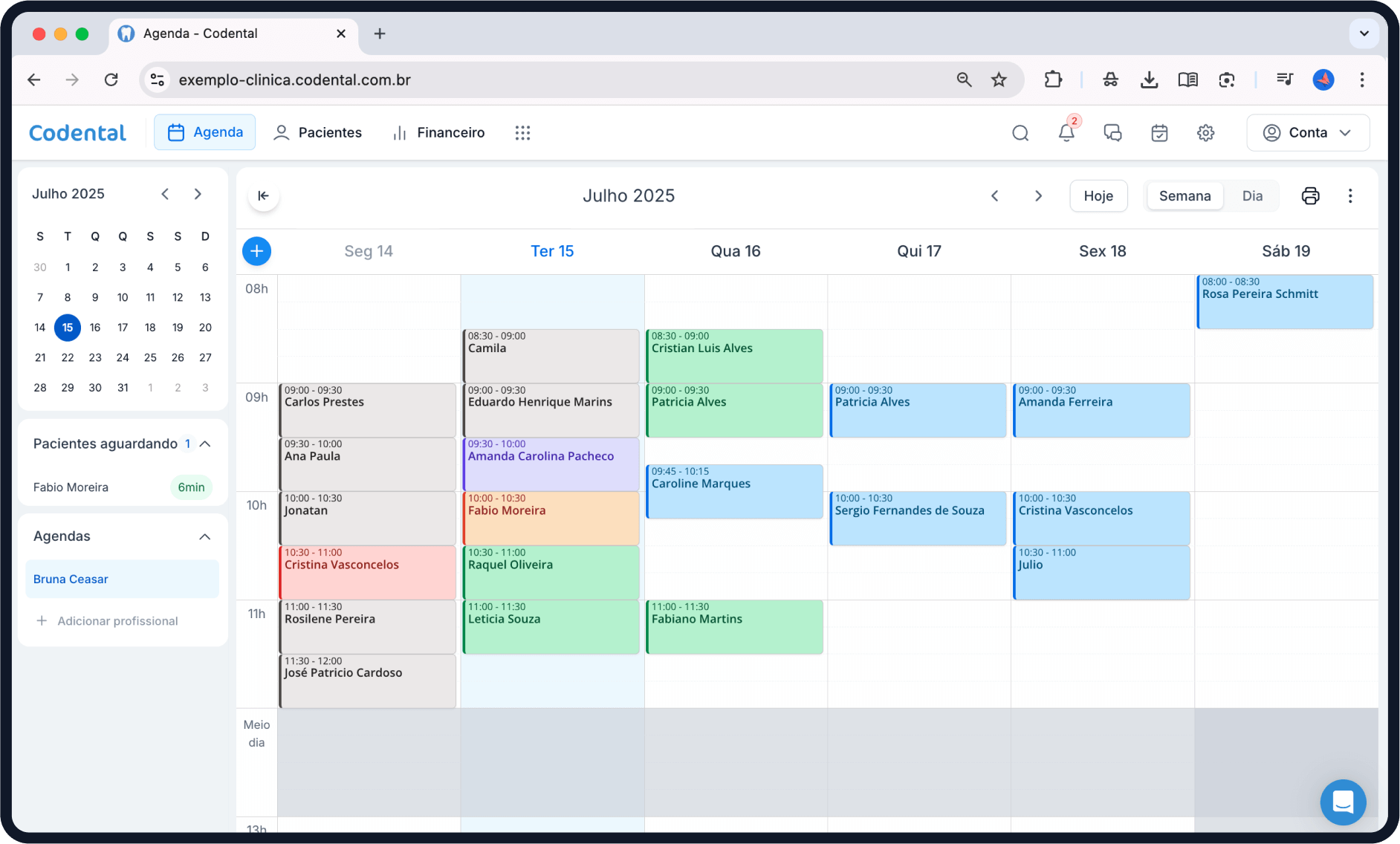1400x844 pixels.
Task: Open the notifications bell
Action: 1066,133
